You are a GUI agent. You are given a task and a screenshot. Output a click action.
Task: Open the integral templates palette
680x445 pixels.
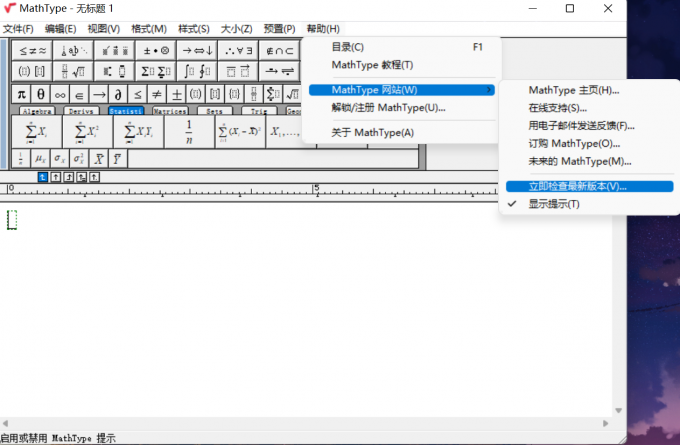click(x=197, y=71)
